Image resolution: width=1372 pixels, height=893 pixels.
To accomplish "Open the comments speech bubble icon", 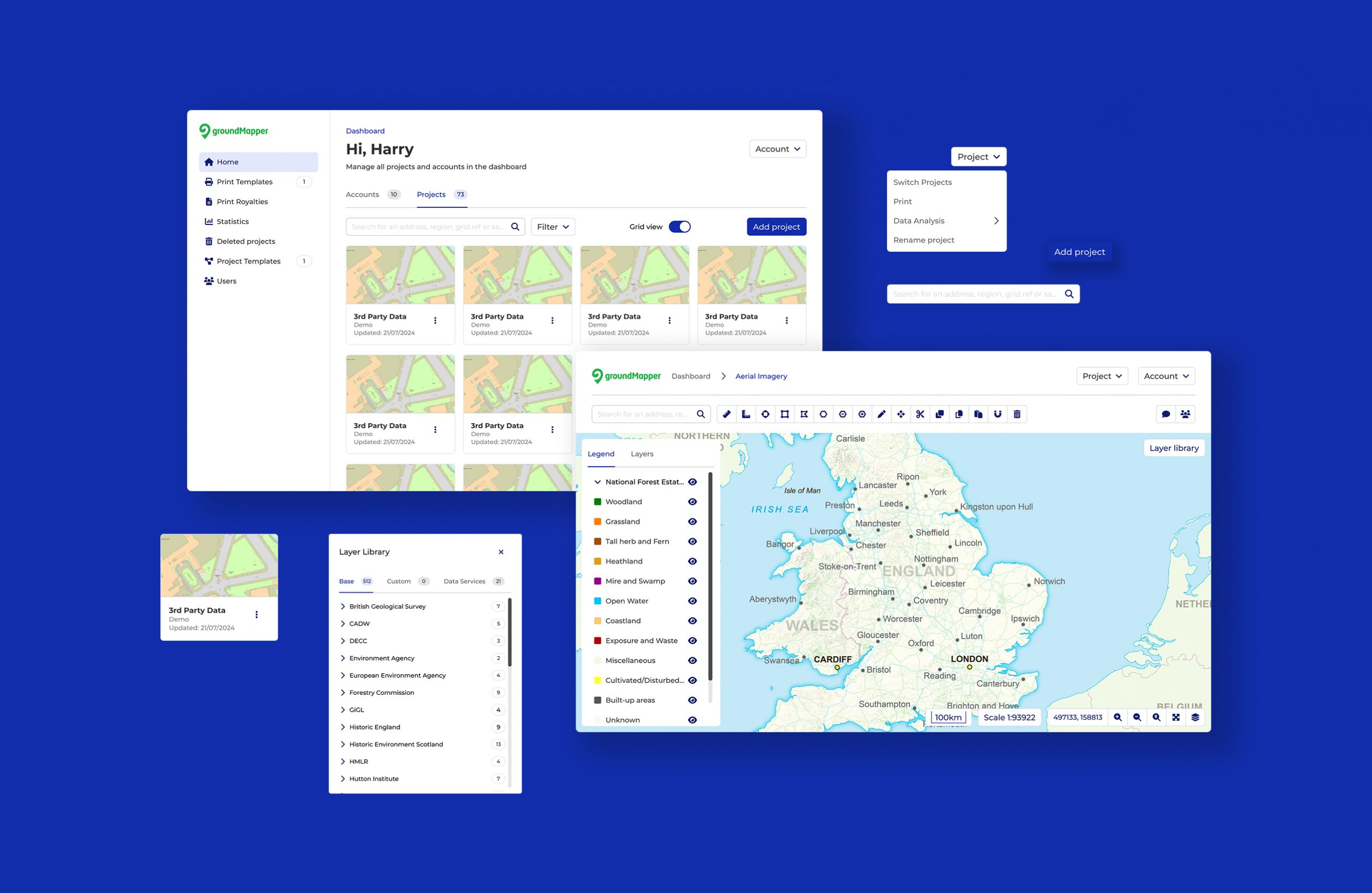I will tap(1166, 414).
